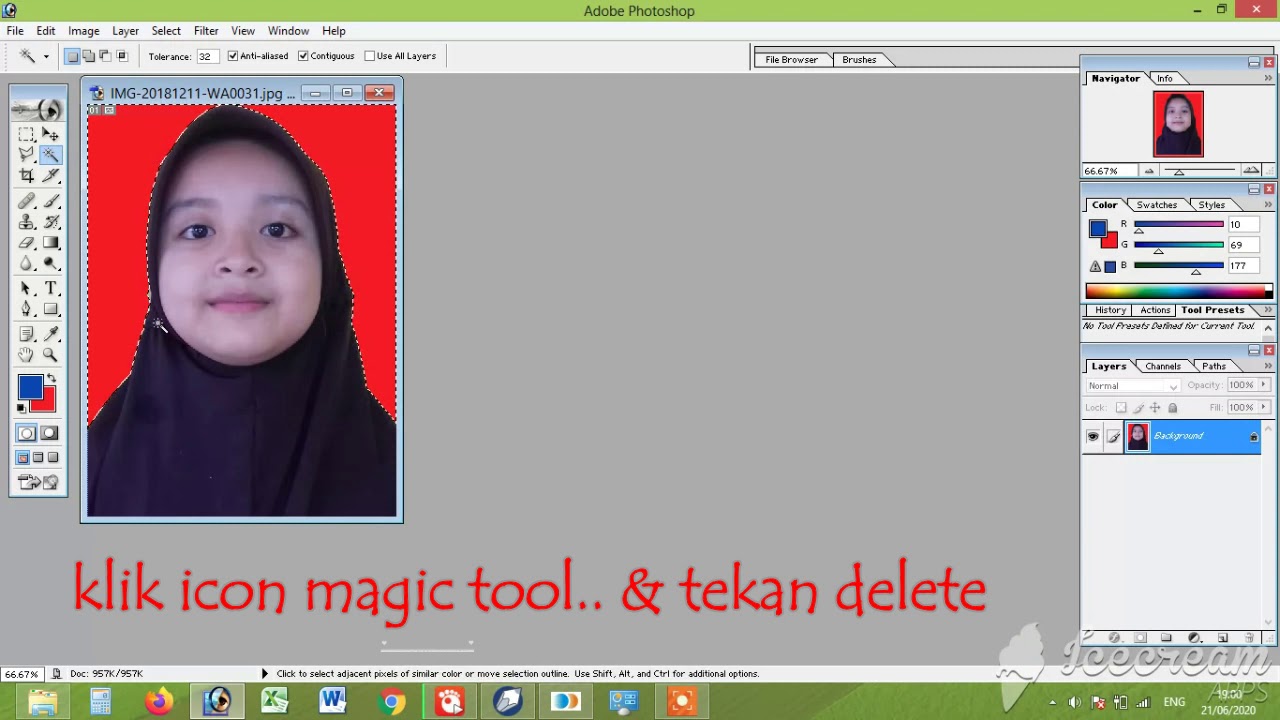1280x720 pixels.
Task: Open the layer Fill arrow
Action: tap(1264, 407)
